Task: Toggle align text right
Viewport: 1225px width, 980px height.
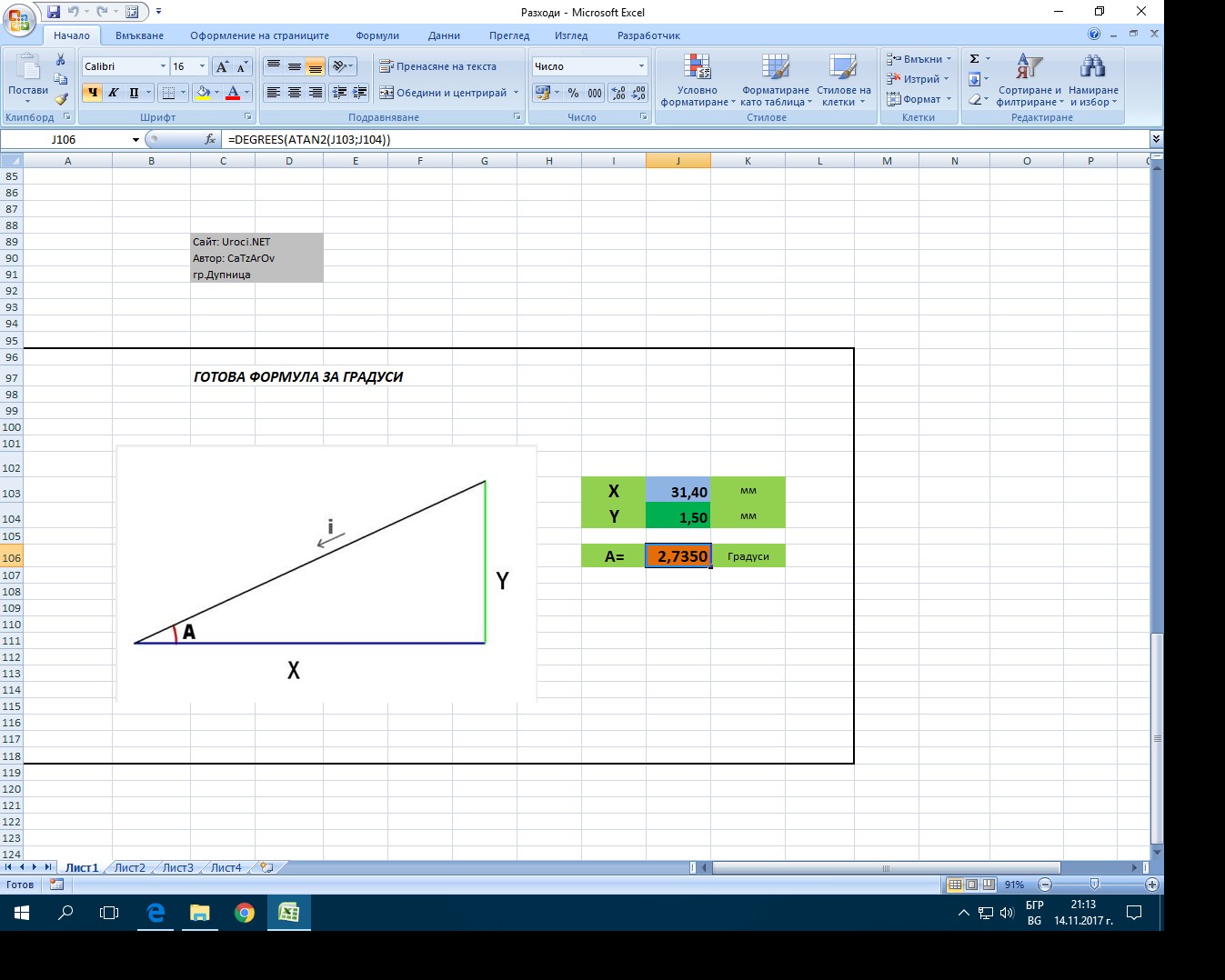Action: coord(315,93)
